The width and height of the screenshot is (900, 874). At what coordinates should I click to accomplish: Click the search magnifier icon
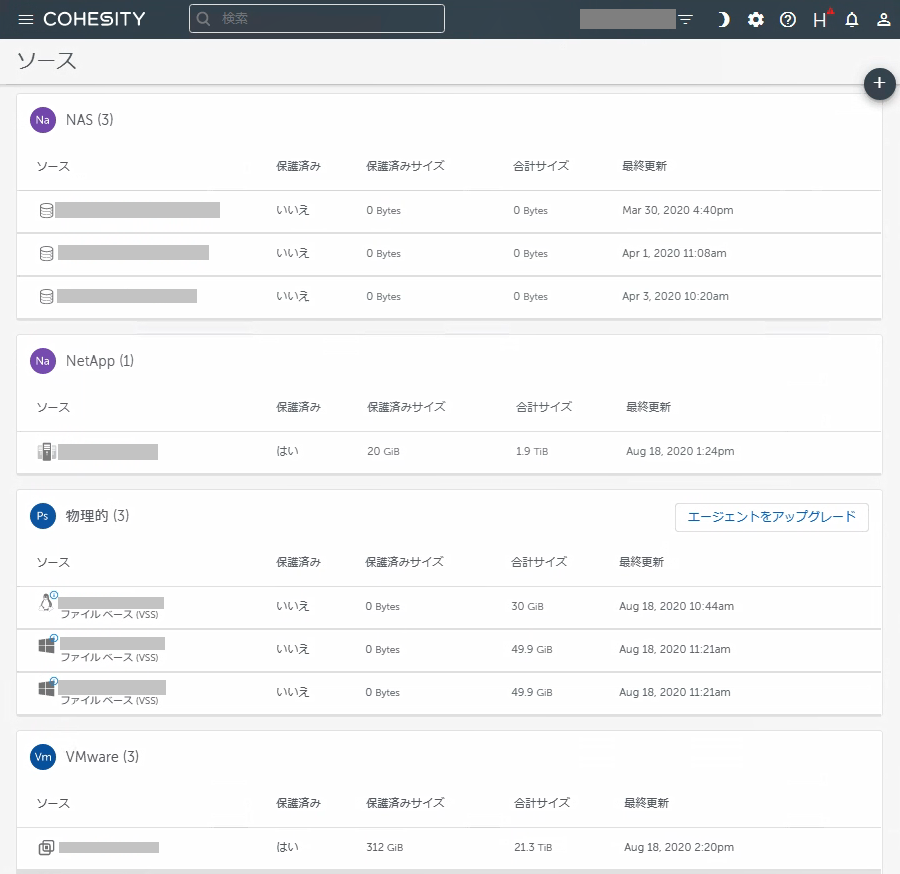point(203,19)
